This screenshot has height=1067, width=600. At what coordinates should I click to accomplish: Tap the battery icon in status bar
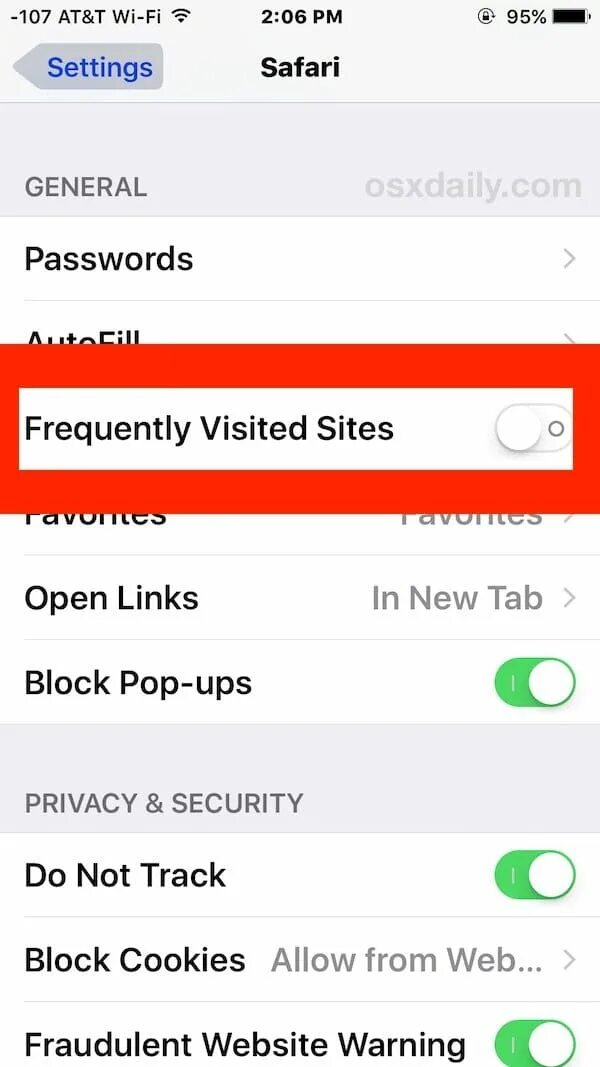tap(571, 17)
